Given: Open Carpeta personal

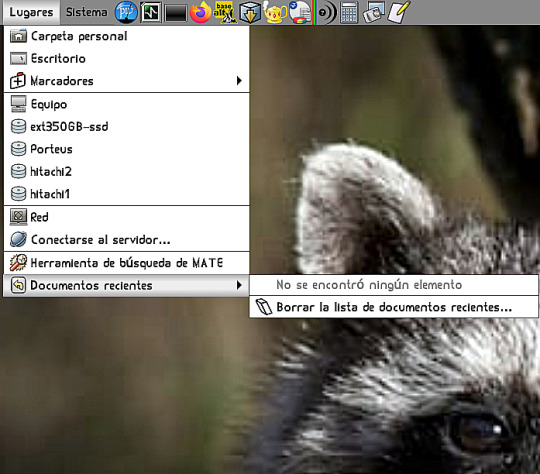Looking at the screenshot, I should pos(126,36).
